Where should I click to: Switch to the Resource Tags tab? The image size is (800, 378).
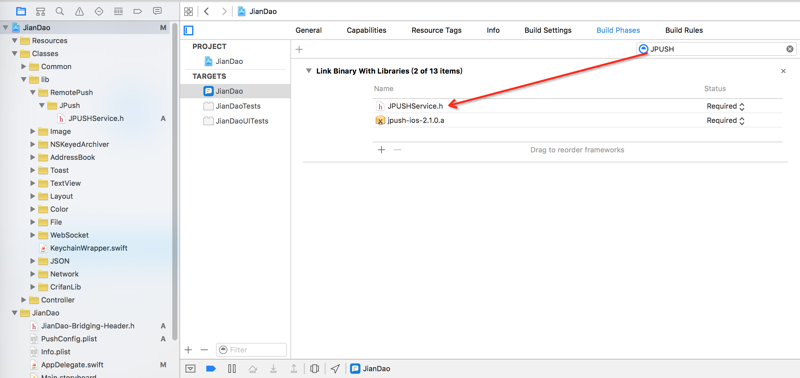click(436, 30)
